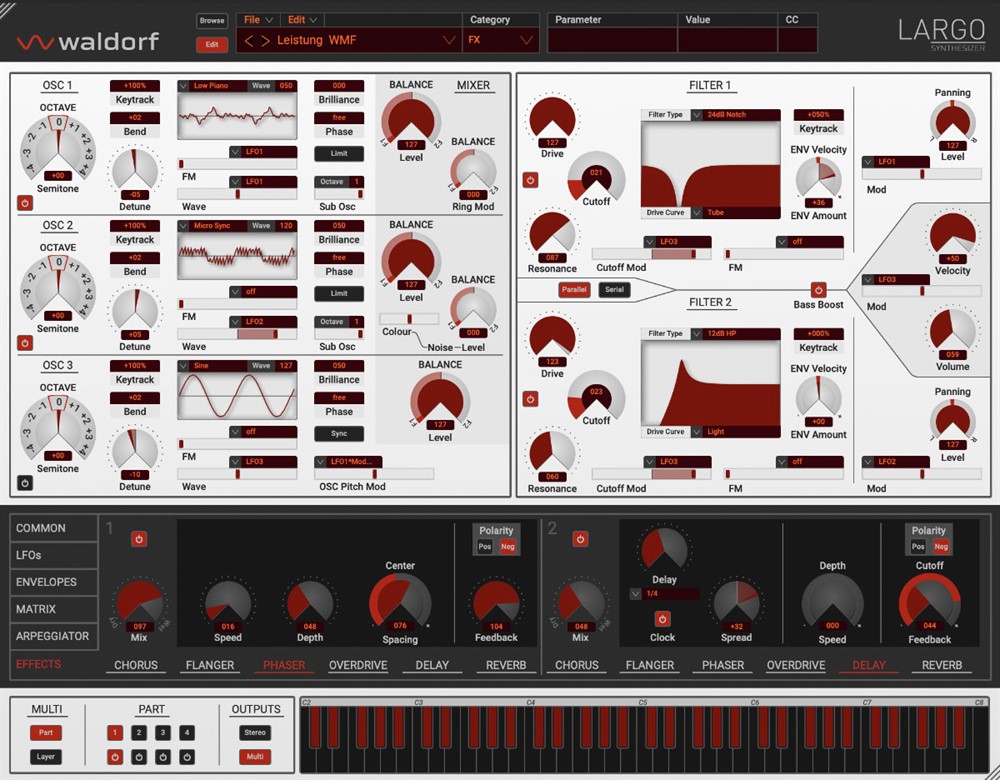Image resolution: width=1000 pixels, height=780 pixels.
Task: Click the Browse button
Action: pos(211,21)
